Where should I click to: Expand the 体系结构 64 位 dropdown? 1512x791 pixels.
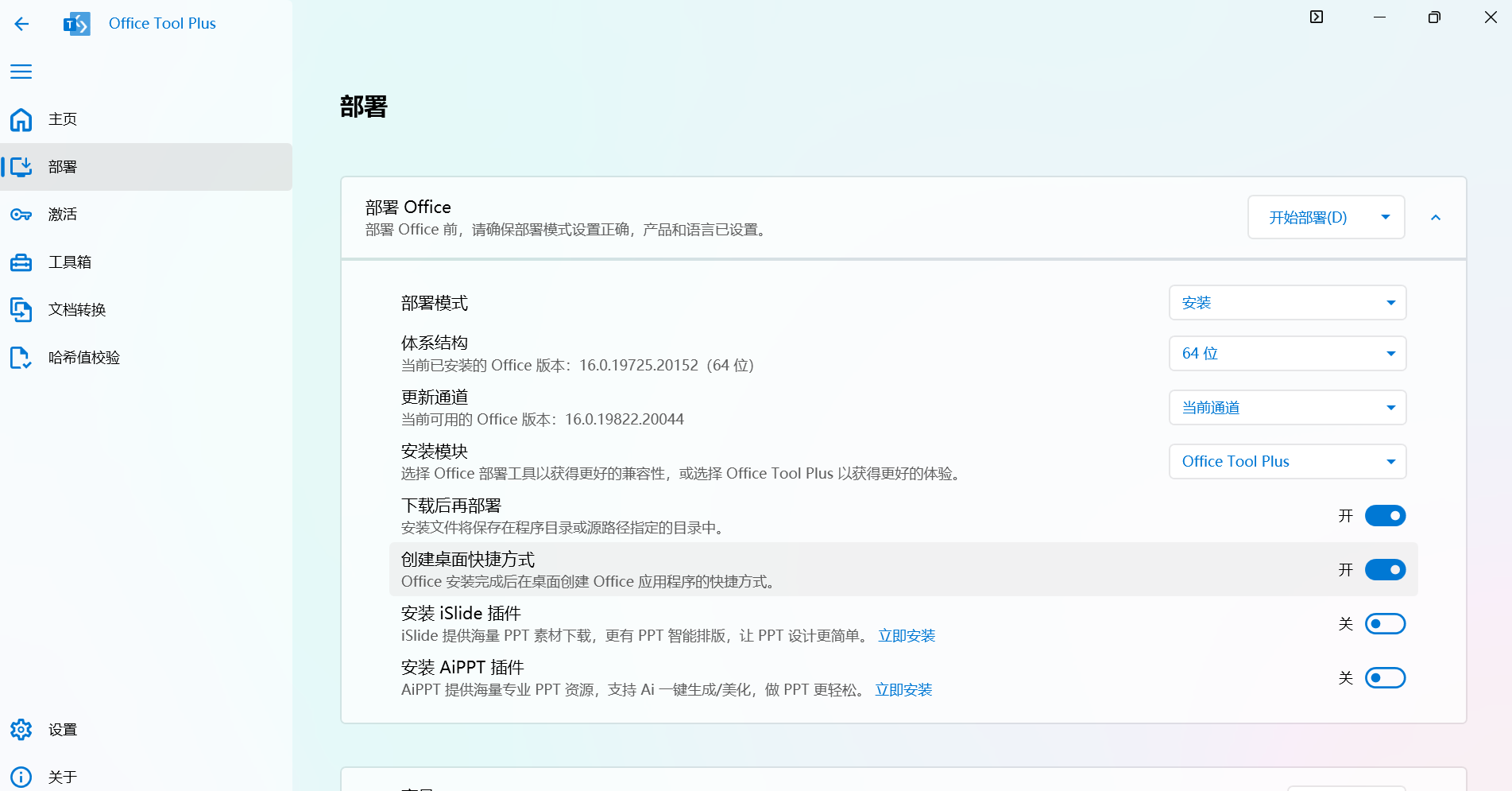pyautogui.click(x=1287, y=354)
